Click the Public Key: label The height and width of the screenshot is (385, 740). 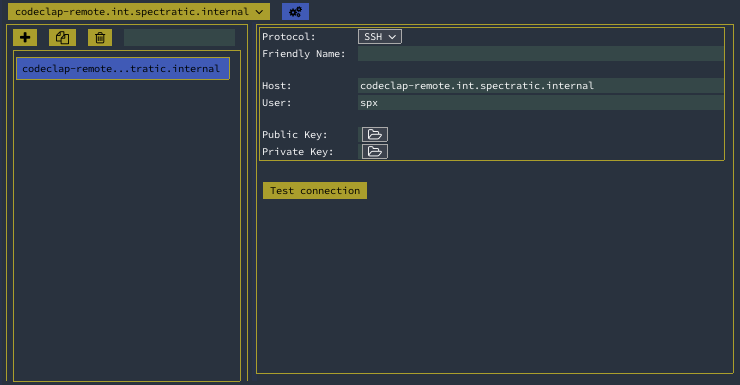coord(294,135)
